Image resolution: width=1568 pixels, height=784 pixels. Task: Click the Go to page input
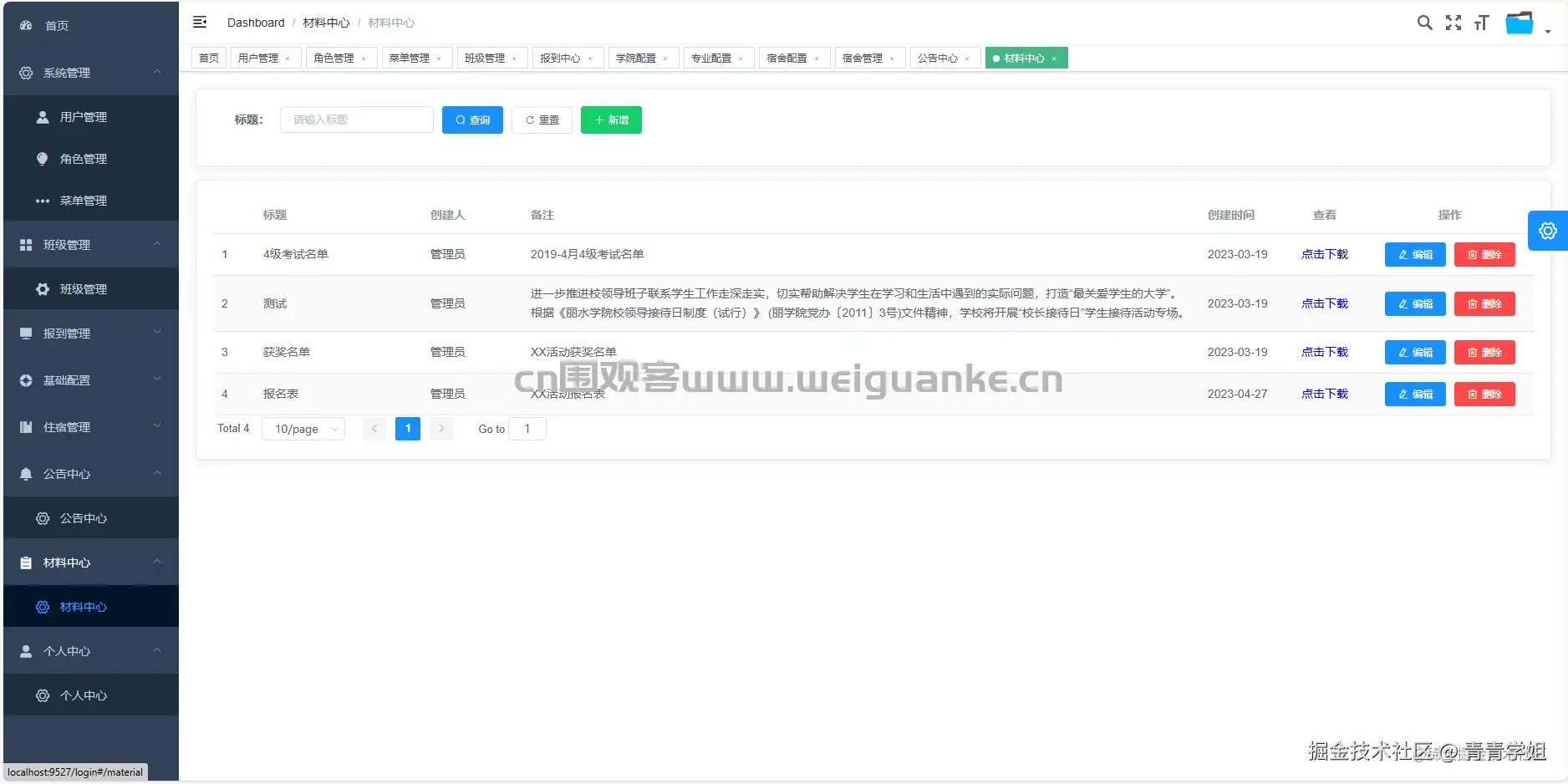(527, 429)
